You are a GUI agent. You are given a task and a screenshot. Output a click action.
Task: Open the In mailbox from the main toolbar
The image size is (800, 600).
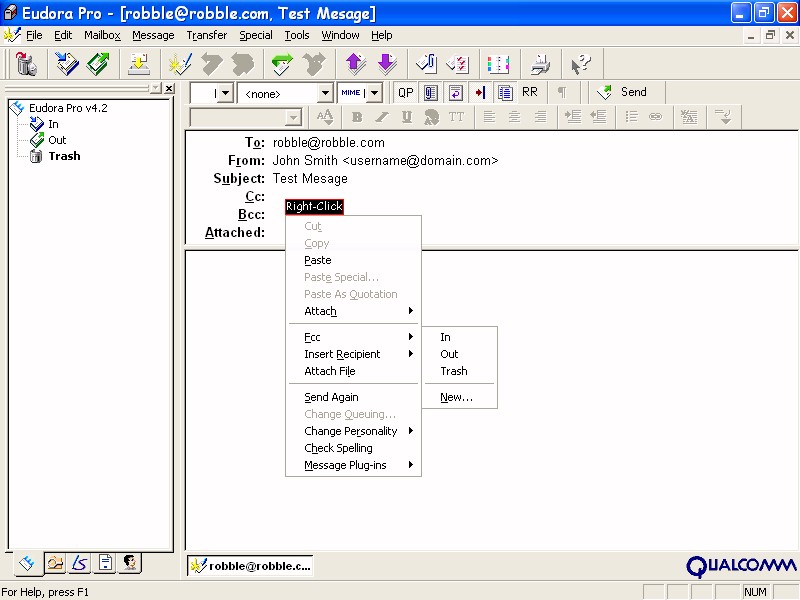tap(67, 64)
